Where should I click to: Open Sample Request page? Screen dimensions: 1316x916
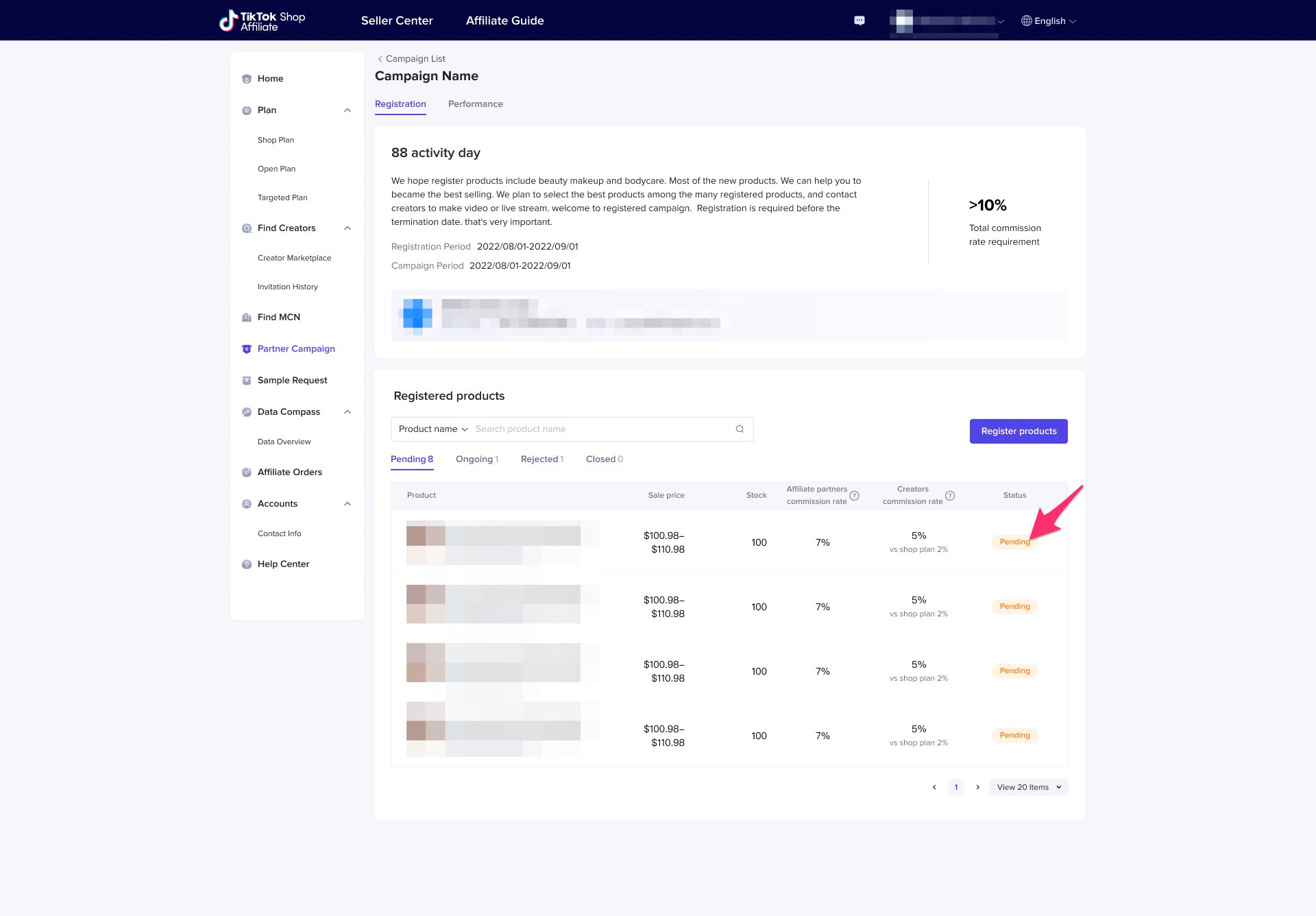point(292,381)
